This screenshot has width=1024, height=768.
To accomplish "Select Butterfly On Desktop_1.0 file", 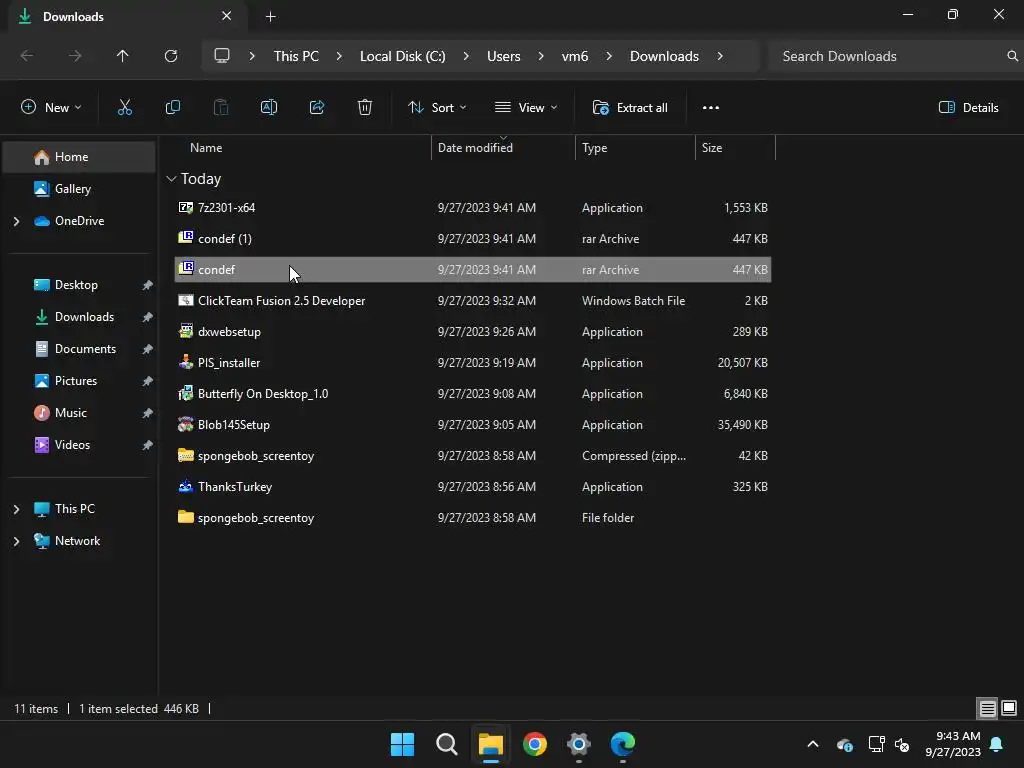I will 473,393.
